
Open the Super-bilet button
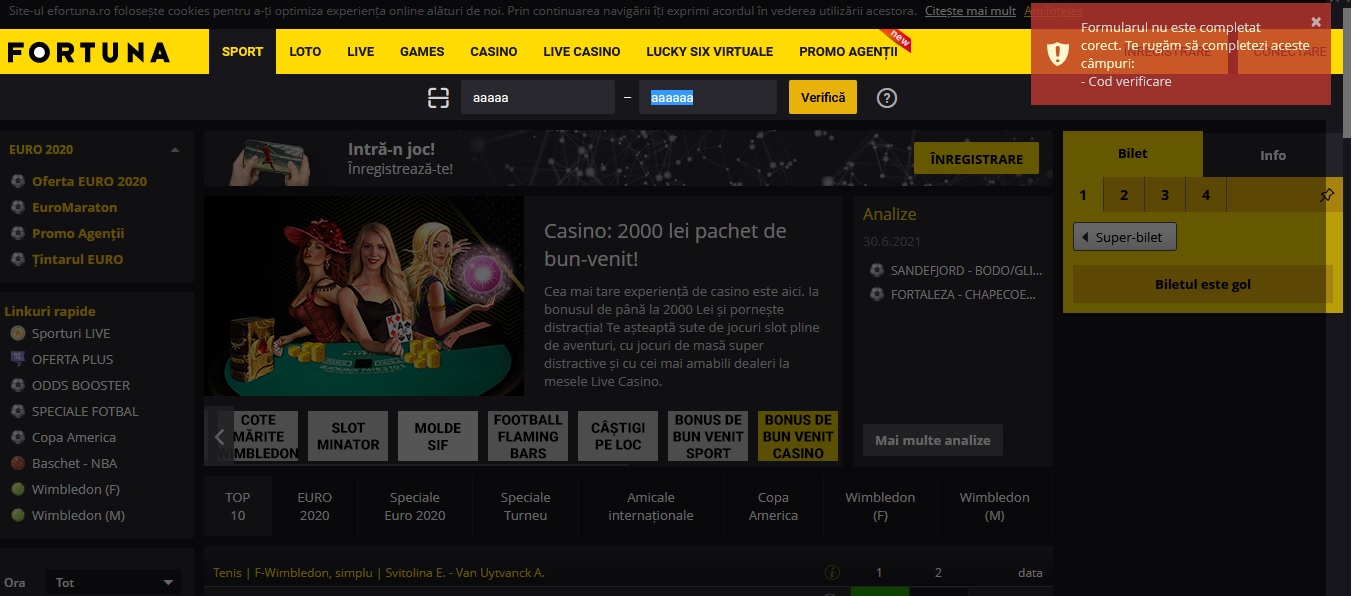1125,238
